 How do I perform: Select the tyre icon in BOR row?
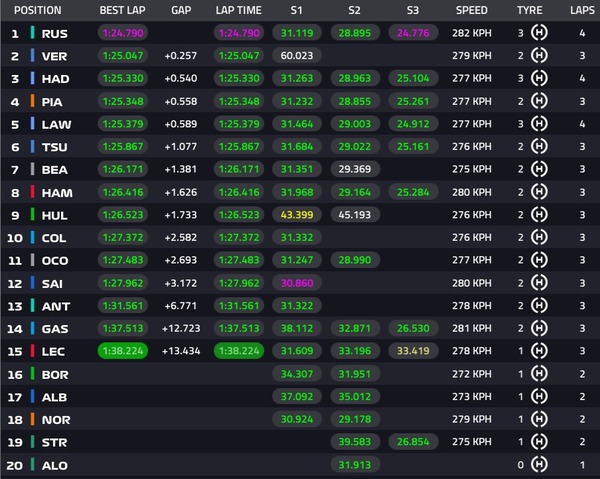pos(539,373)
